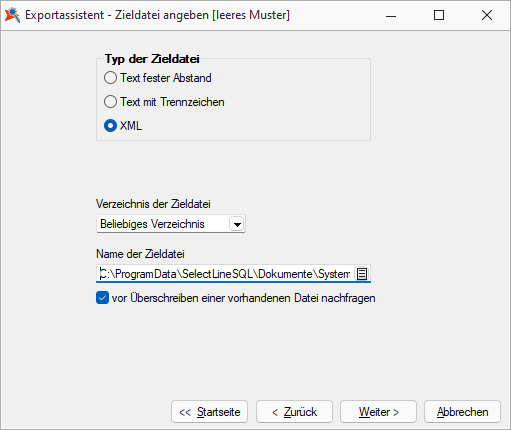Open file browse icon in Zieldatei field
The image size is (511, 430).
(362, 274)
